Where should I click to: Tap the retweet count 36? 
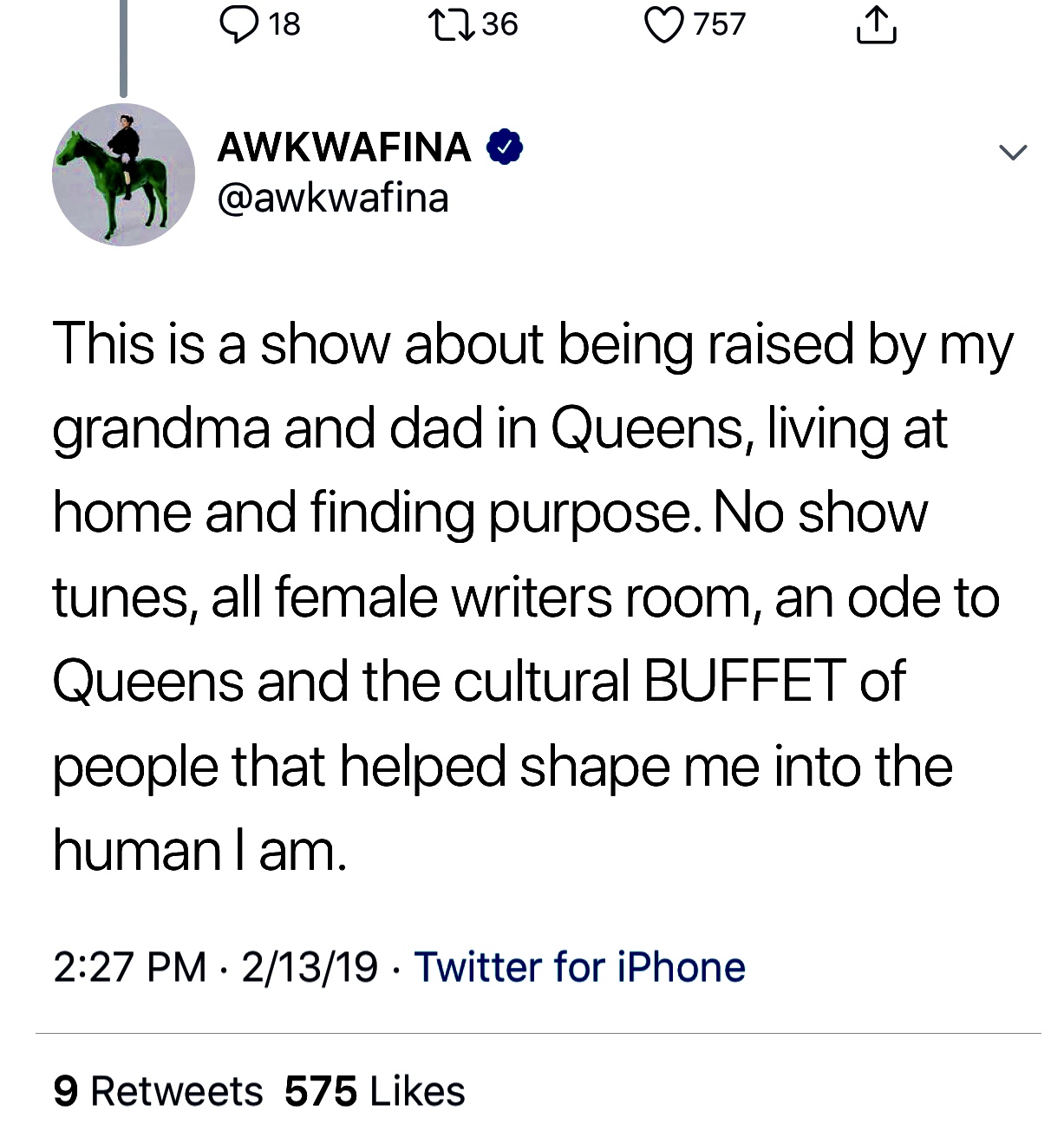[499, 24]
